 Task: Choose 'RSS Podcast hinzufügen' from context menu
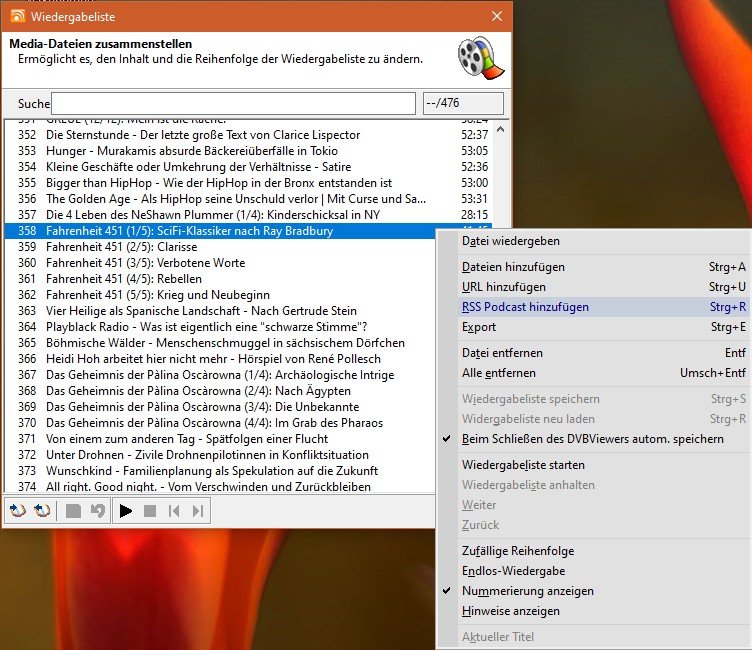pos(525,307)
